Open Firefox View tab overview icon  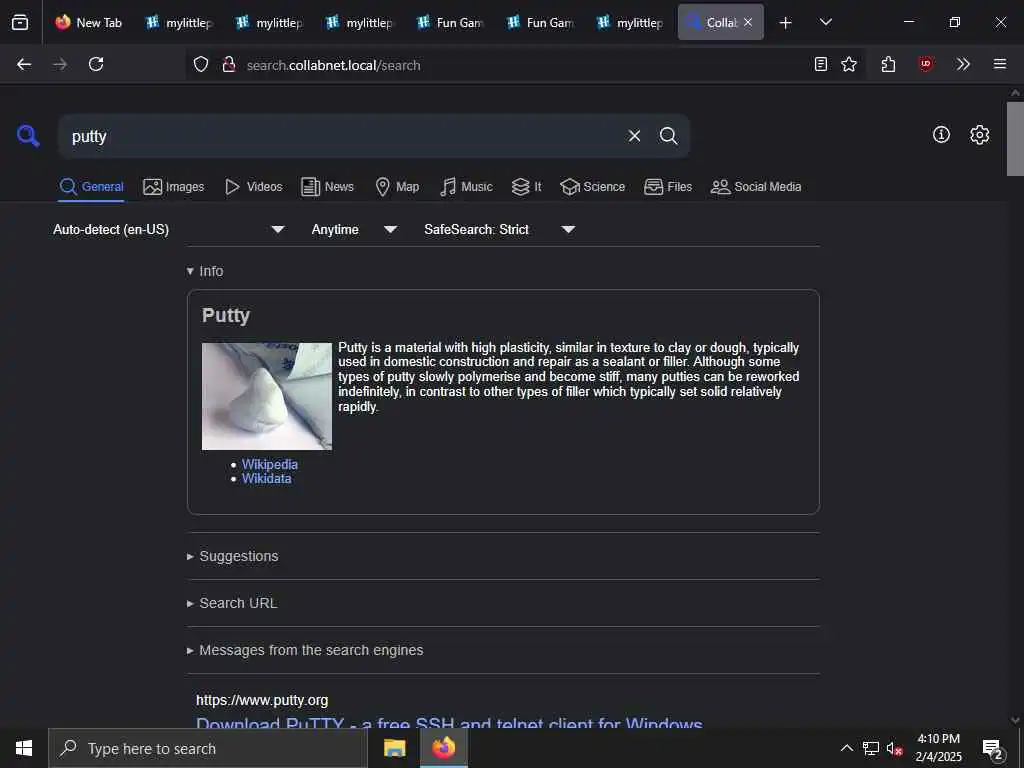pos(20,22)
